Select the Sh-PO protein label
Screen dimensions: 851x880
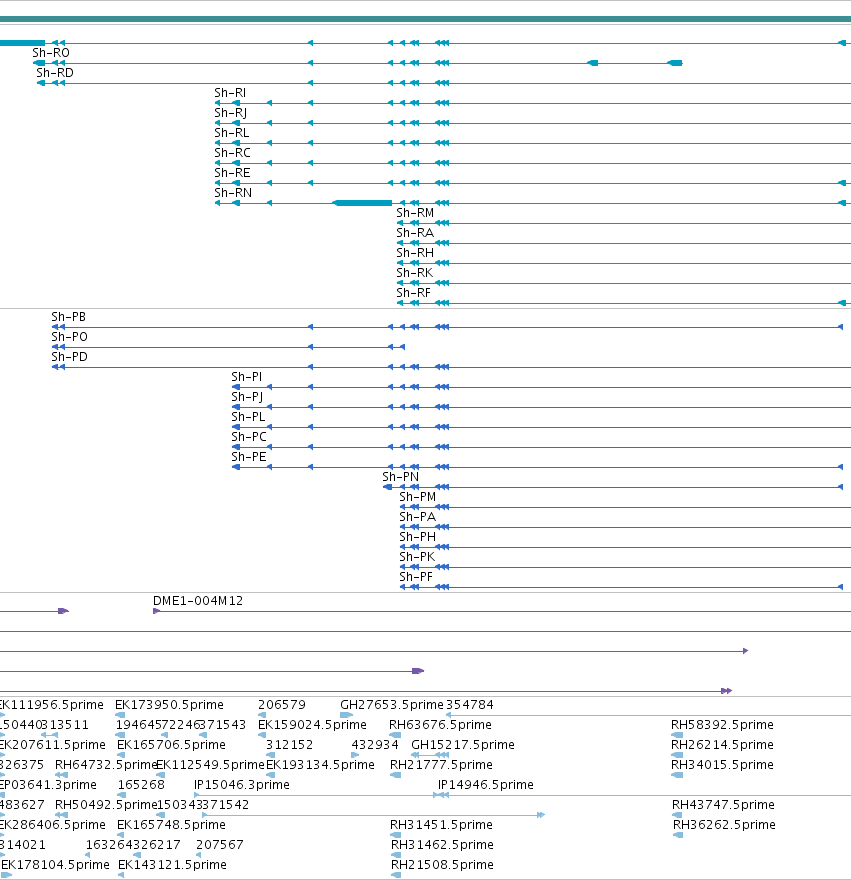point(70,337)
